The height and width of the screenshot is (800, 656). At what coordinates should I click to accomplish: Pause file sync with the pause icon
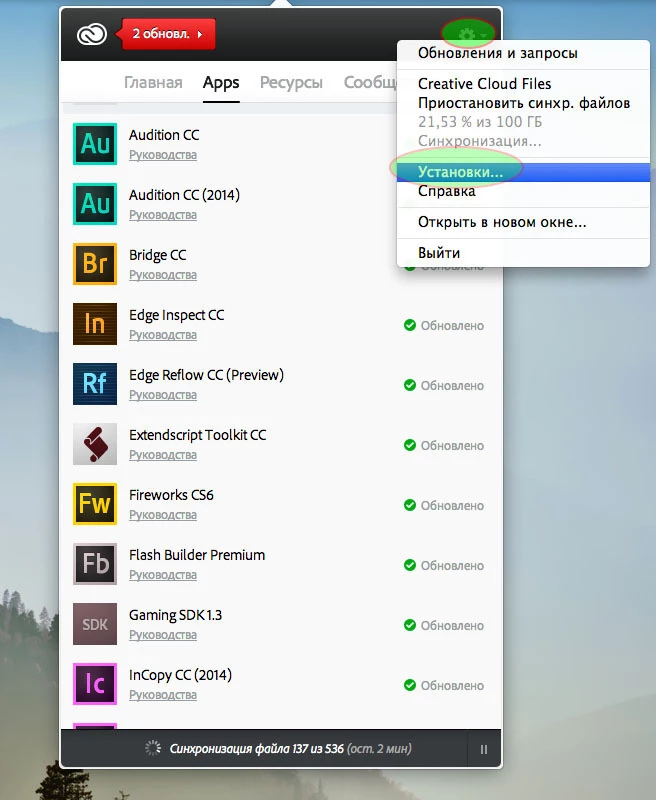tap(484, 749)
